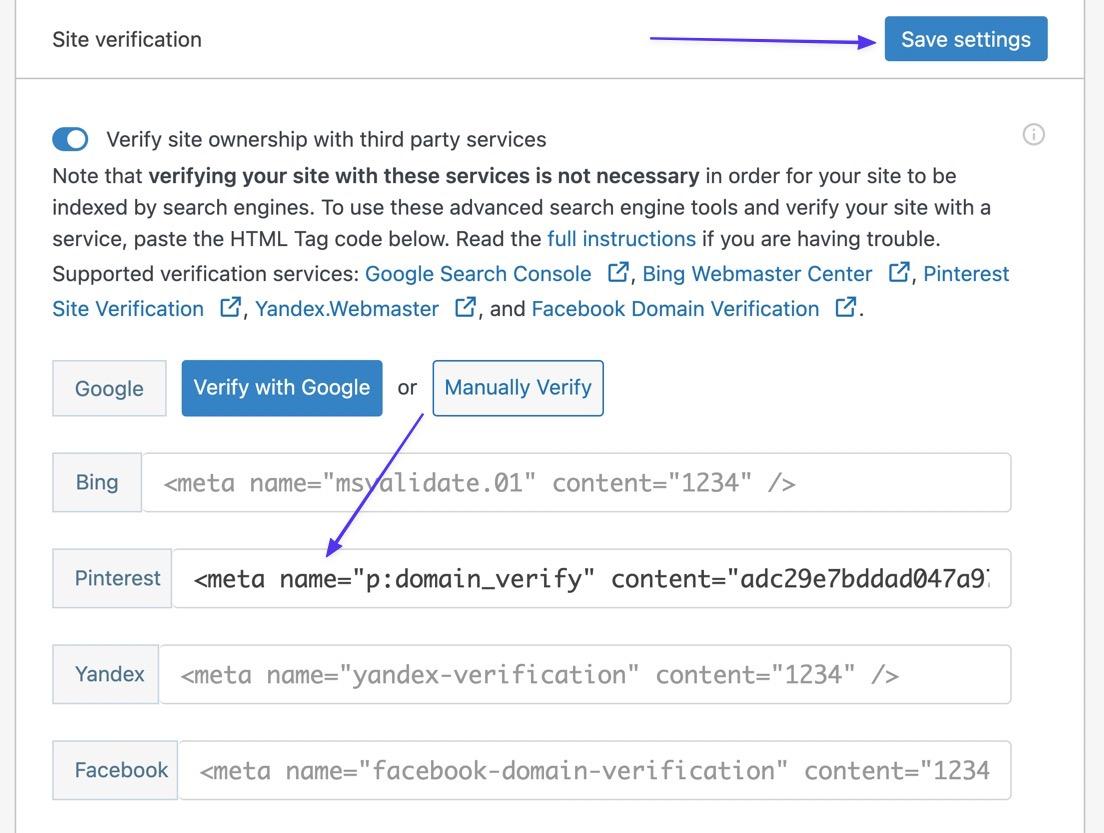Image resolution: width=1104 pixels, height=833 pixels.
Task: Open the info icon beside site verification
Action: (x=1033, y=135)
